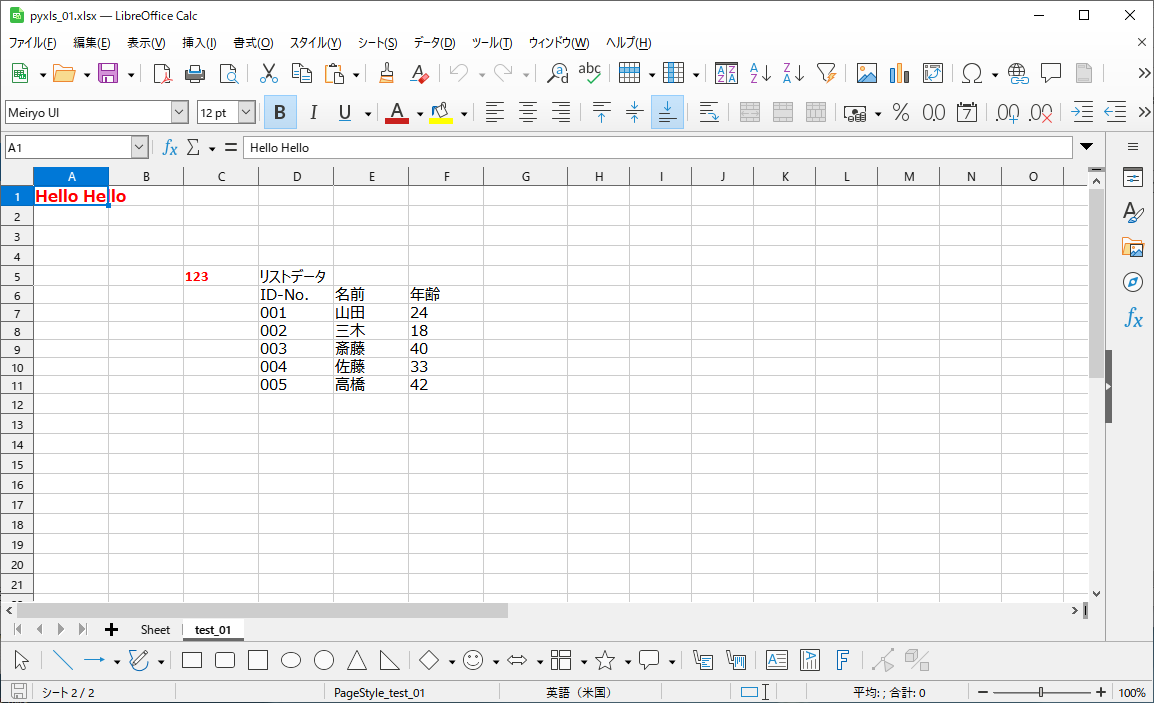The image size is (1154, 703).
Task: Expand the Name Box A1 dropdown
Action: pyautogui.click(x=139, y=148)
